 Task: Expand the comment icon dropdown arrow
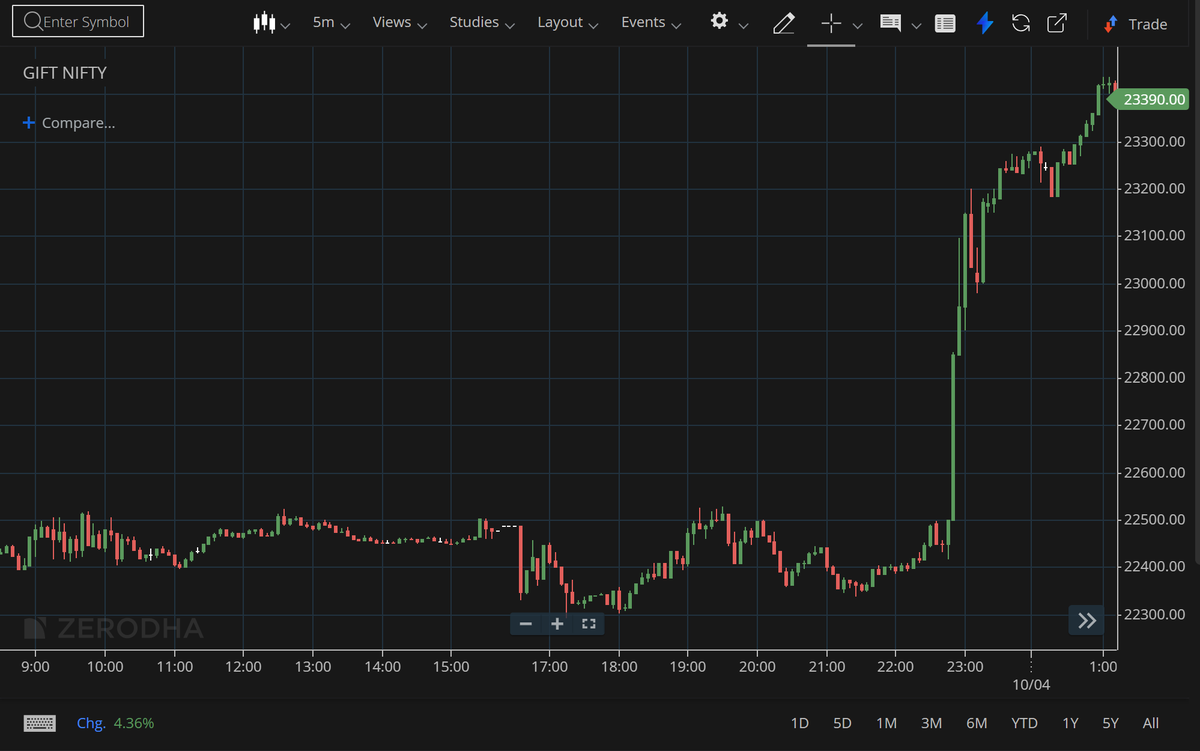tap(916, 25)
